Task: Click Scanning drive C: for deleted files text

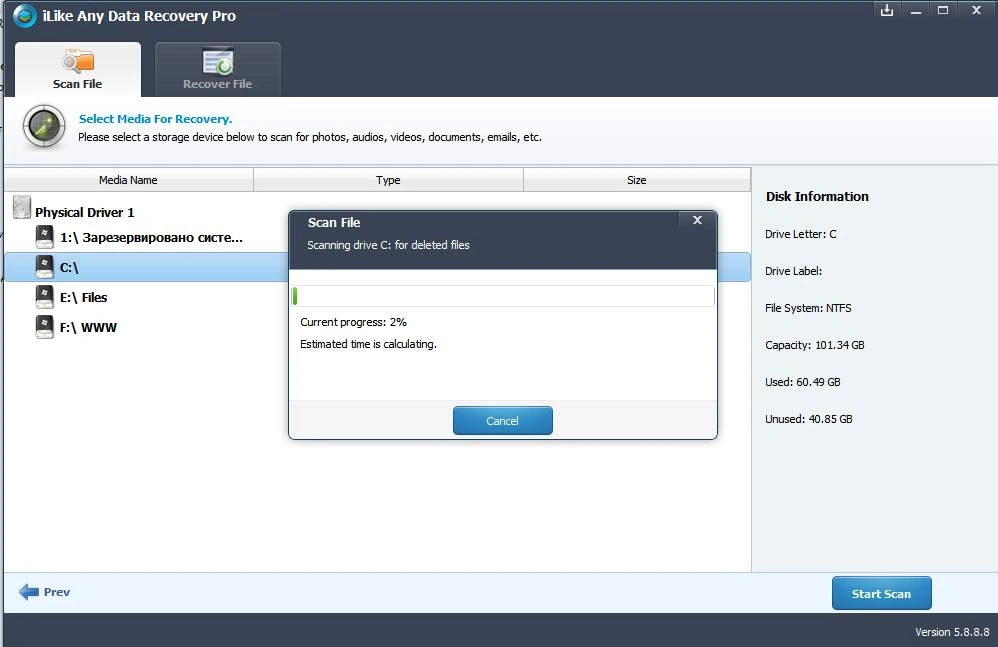Action: point(388,245)
